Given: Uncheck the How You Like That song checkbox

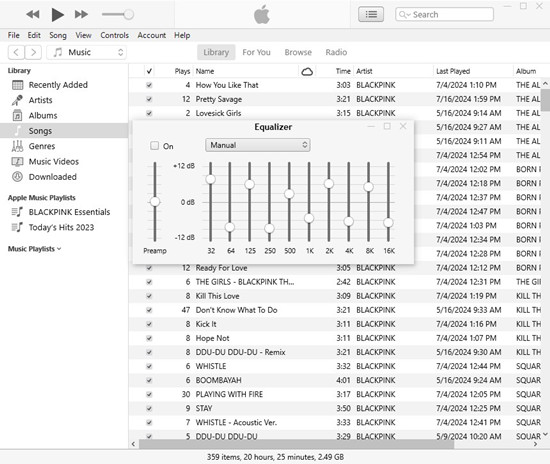Looking at the screenshot, I should click(x=149, y=85).
